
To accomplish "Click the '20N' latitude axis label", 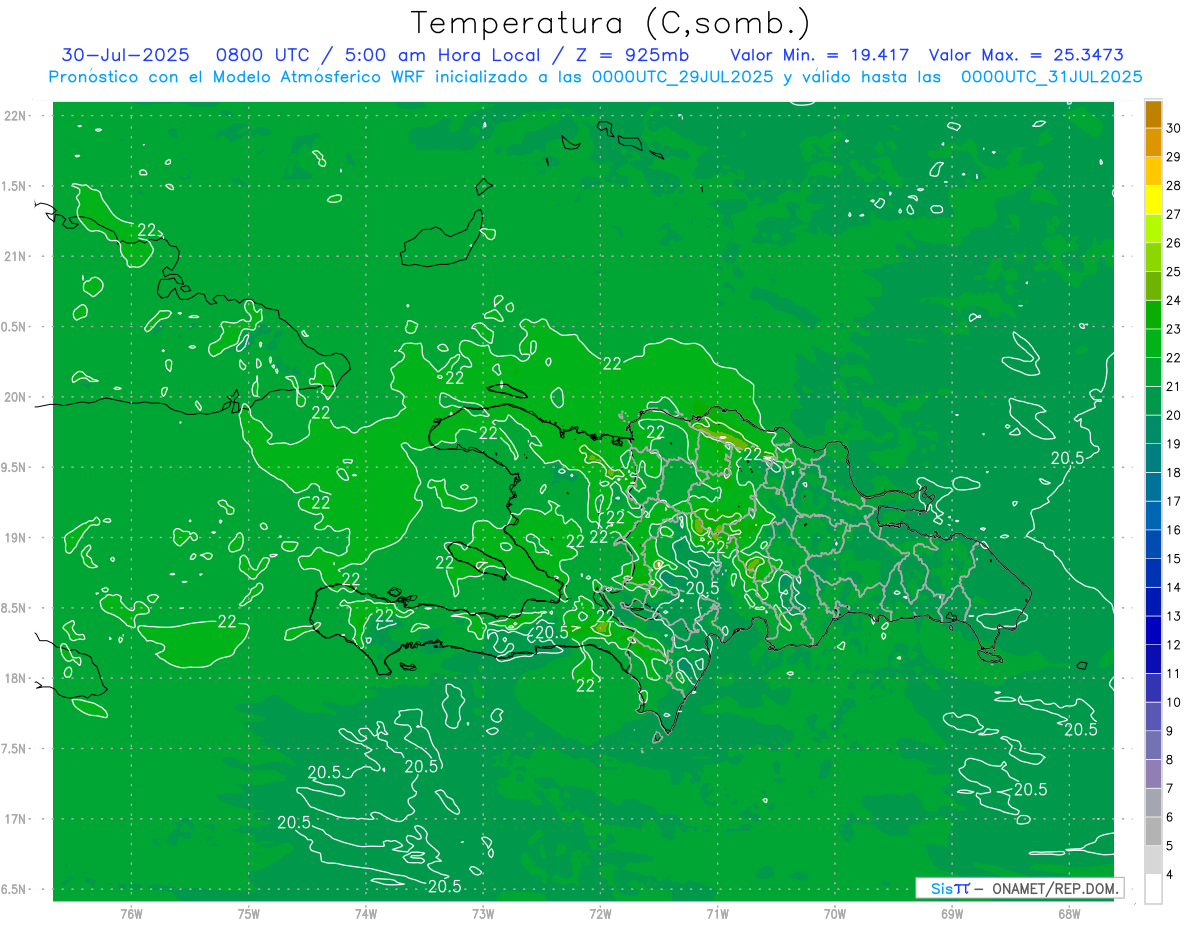I will click(14, 397).
